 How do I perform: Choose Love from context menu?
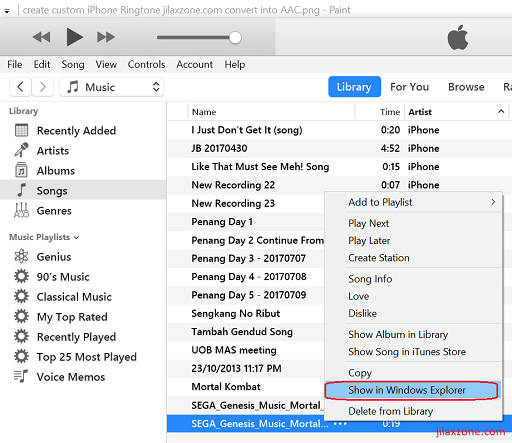tap(413, 296)
